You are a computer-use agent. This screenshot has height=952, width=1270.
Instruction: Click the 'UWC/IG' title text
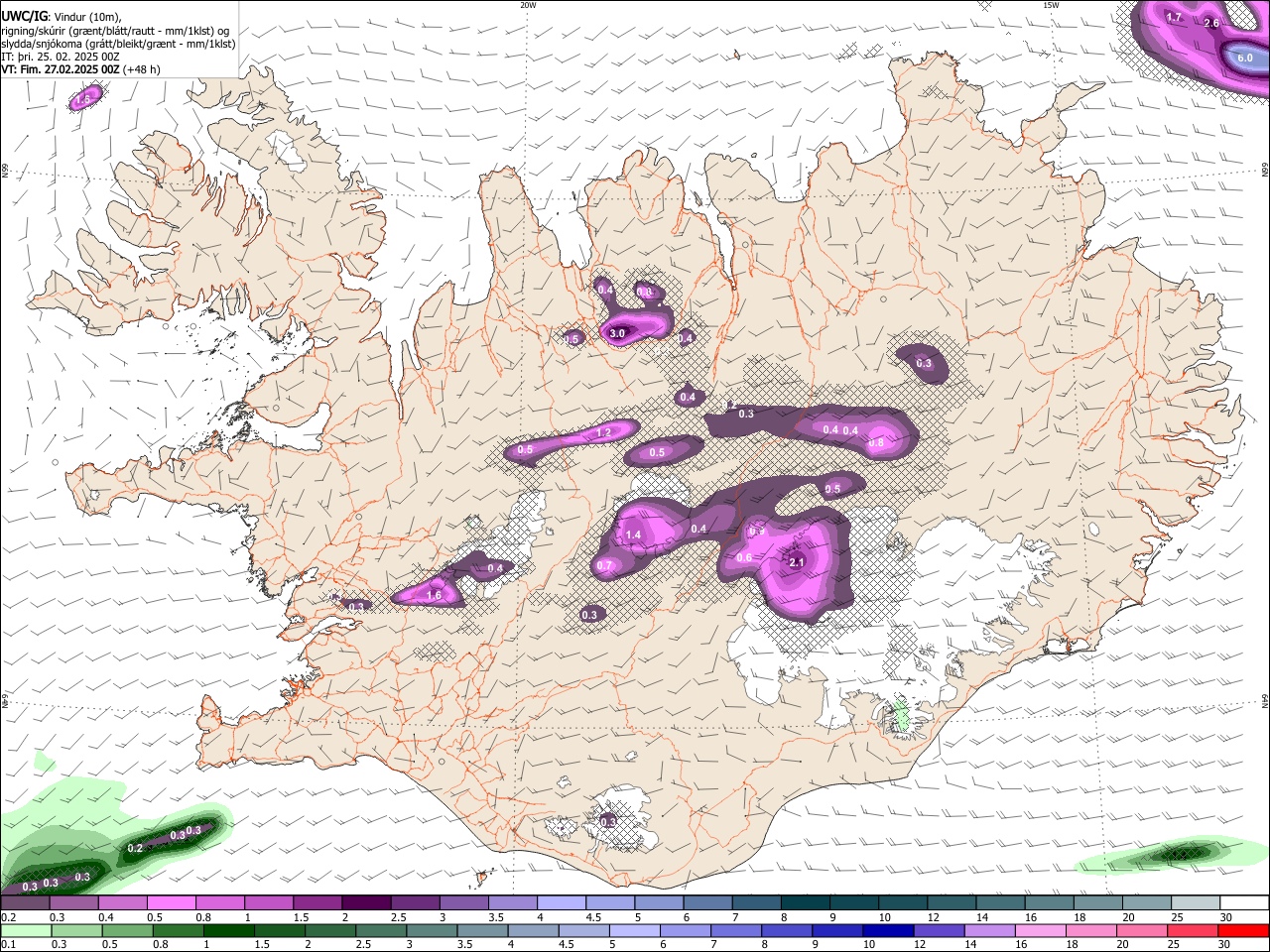point(23,17)
